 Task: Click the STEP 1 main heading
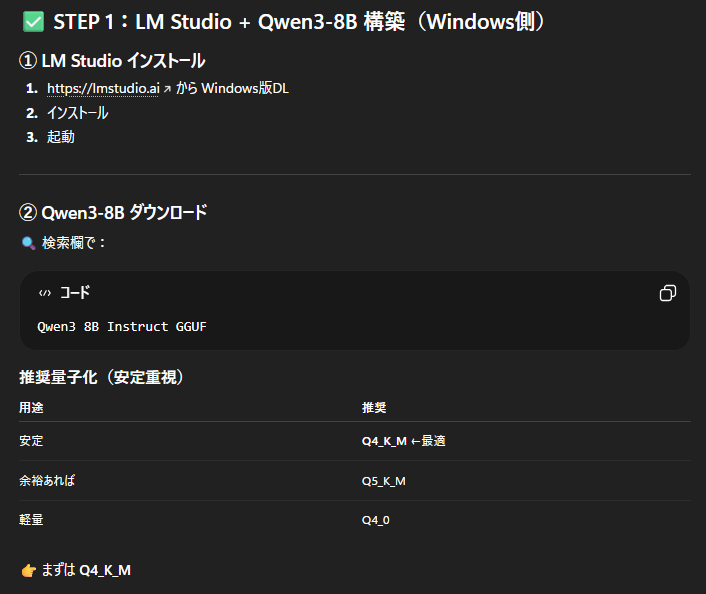(x=300, y=22)
